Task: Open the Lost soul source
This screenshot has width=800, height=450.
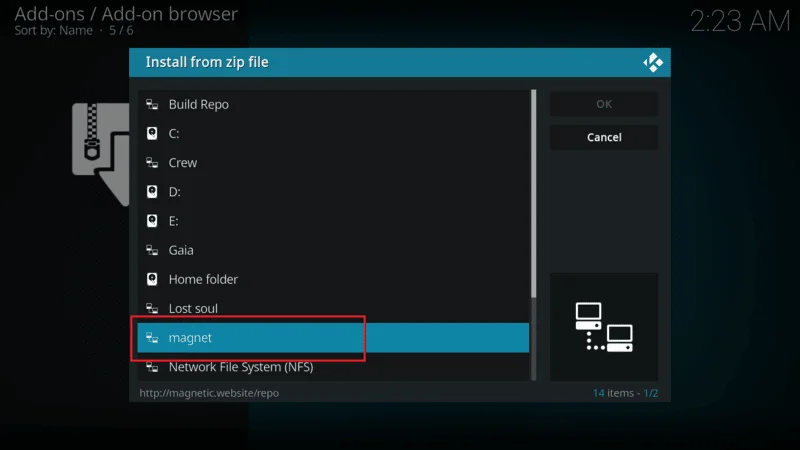Action: [x=193, y=308]
